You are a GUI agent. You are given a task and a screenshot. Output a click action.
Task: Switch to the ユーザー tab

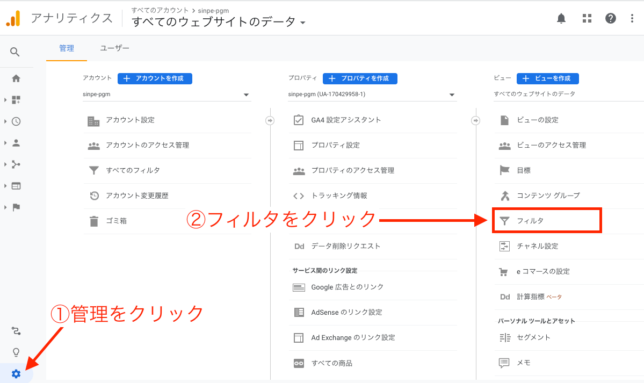[x=114, y=48]
